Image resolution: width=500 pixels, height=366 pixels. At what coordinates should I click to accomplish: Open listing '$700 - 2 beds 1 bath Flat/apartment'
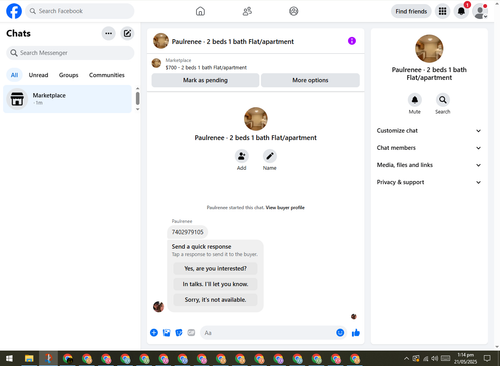click(206, 67)
